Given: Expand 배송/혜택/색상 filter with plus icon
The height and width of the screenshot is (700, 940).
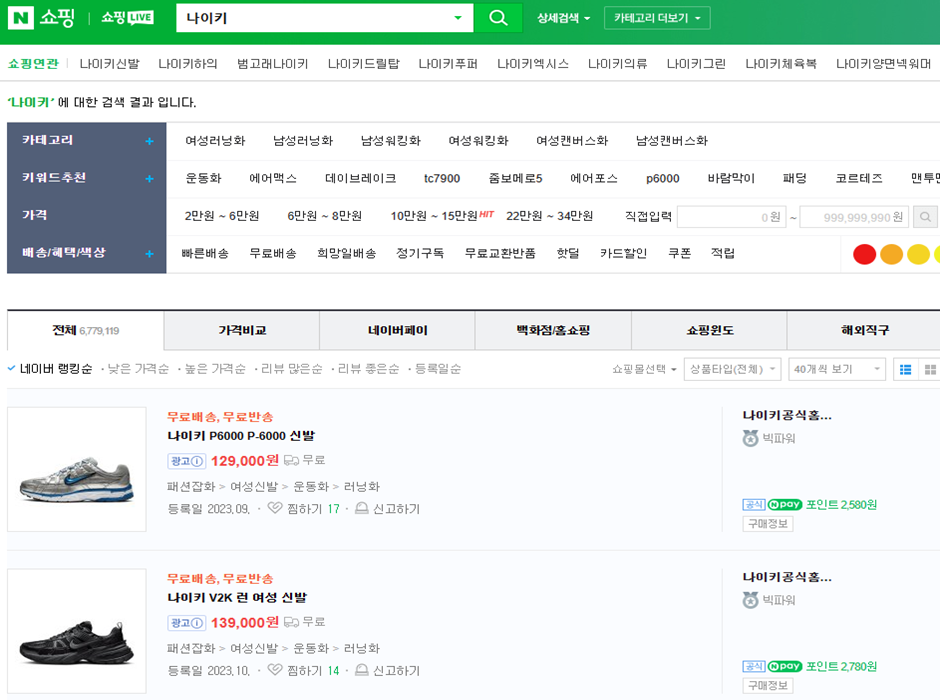Looking at the screenshot, I should click(x=149, y=254).
